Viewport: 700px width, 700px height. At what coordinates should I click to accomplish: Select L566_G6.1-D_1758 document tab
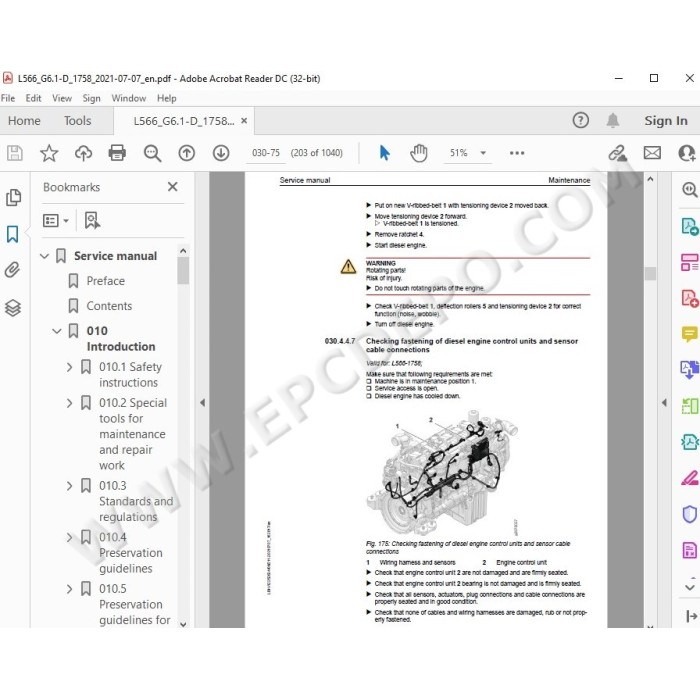(x=183, y=121)
